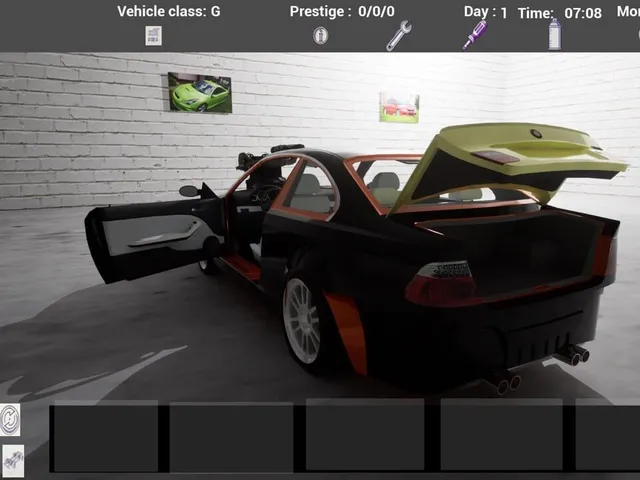Image resolution: width=640 pixels, height=480 pixels.
Task: Select the second empty inventory slot
Action: (x=231, y=437)
